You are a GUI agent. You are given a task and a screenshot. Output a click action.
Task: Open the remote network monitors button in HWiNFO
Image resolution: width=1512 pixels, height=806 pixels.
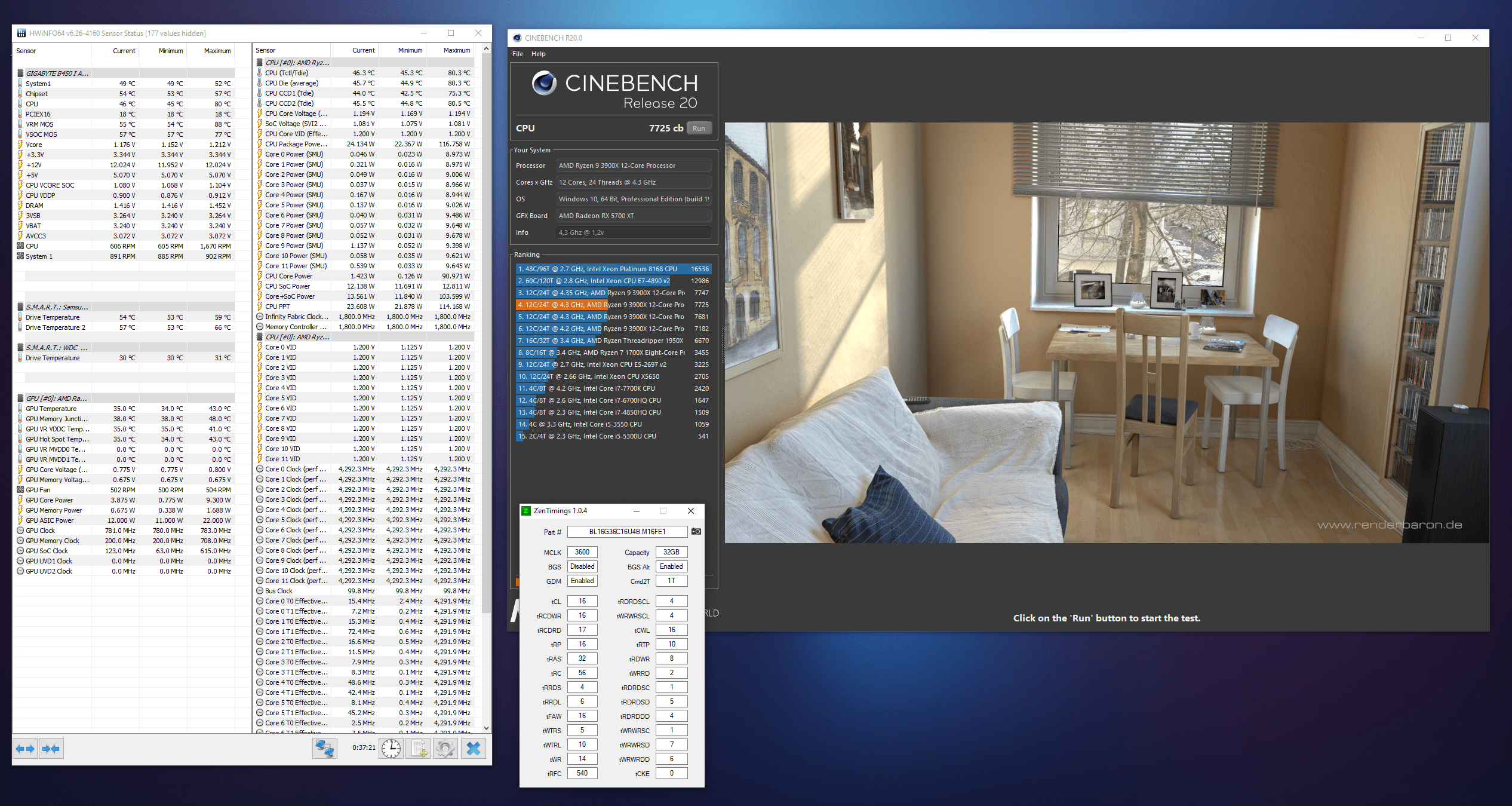[x=325, y=749]
